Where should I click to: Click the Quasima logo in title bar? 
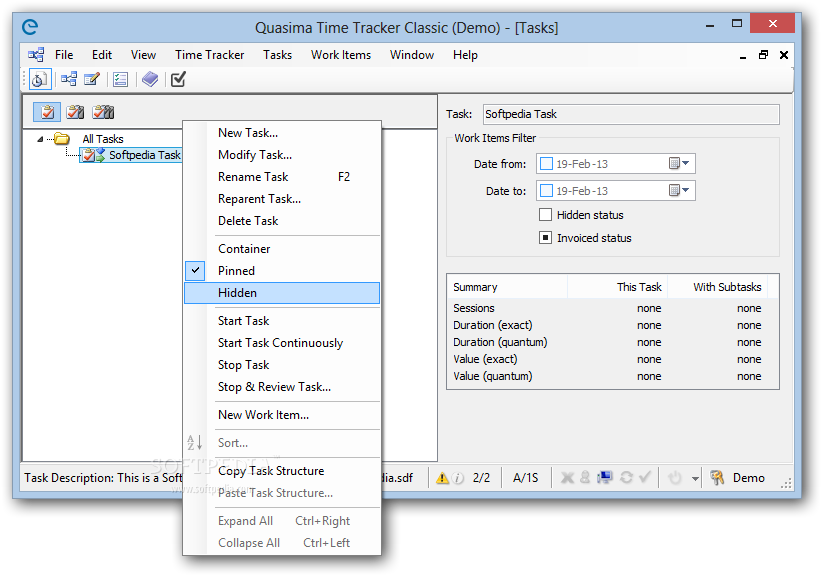(30, 27)
